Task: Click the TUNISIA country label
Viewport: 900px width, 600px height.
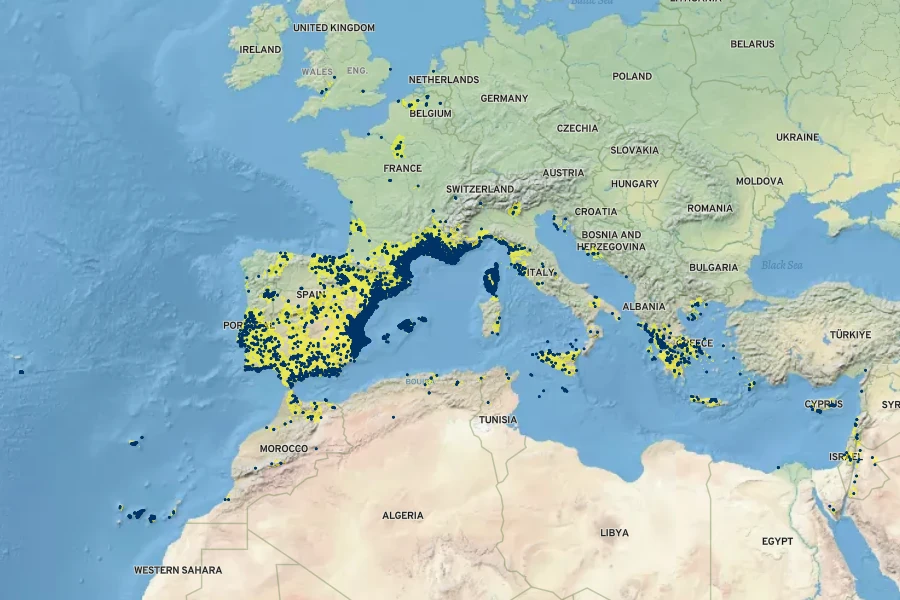Action: click(x=497, y=419)
